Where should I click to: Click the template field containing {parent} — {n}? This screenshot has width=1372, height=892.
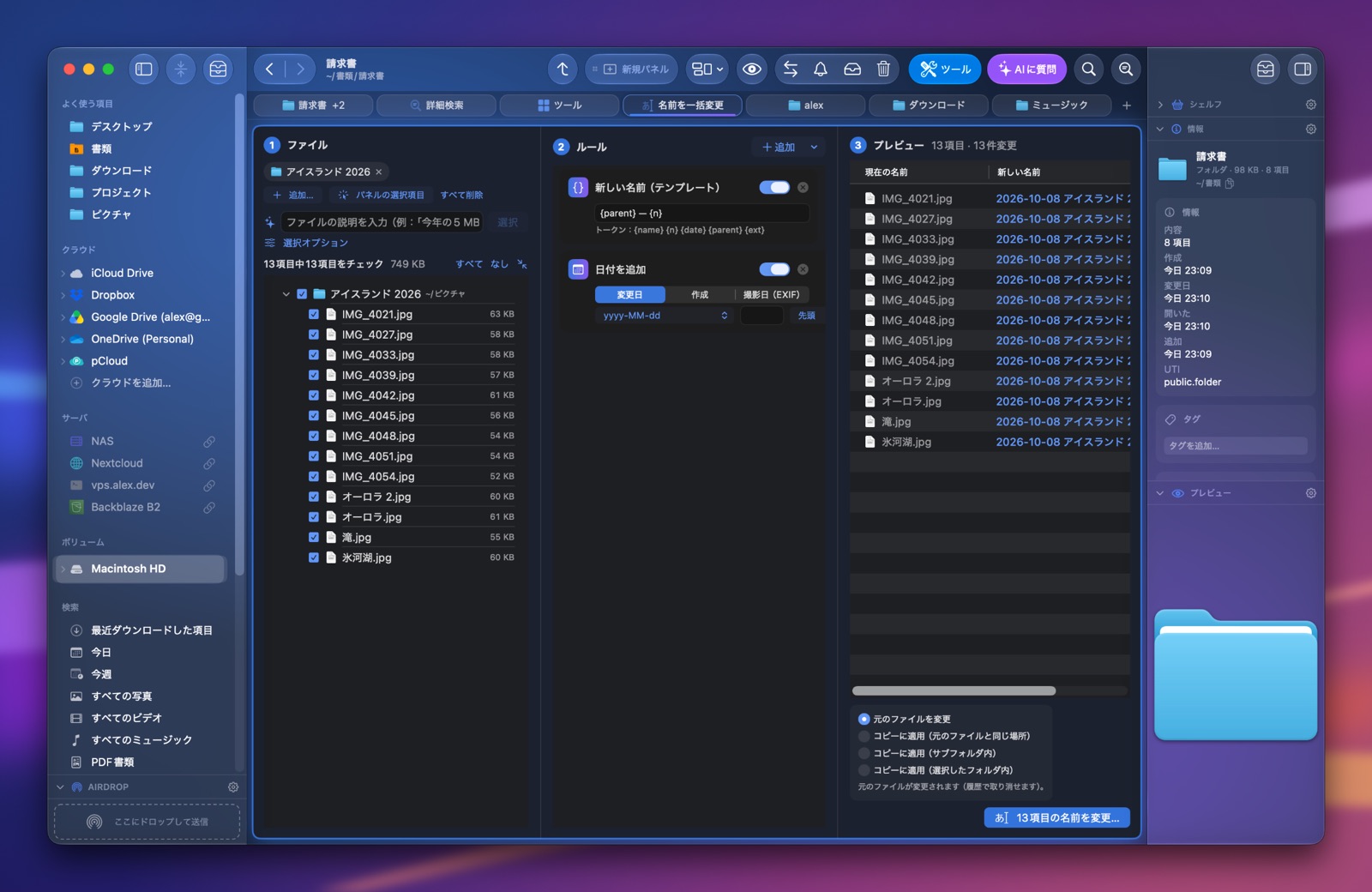pos(701,213)
